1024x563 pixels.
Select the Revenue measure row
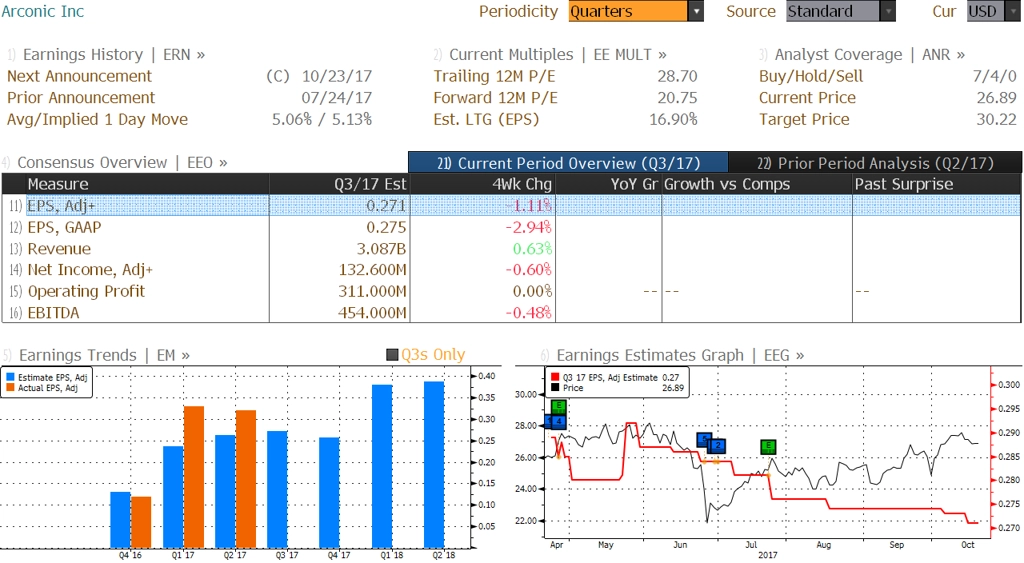(x=511, y=249)
